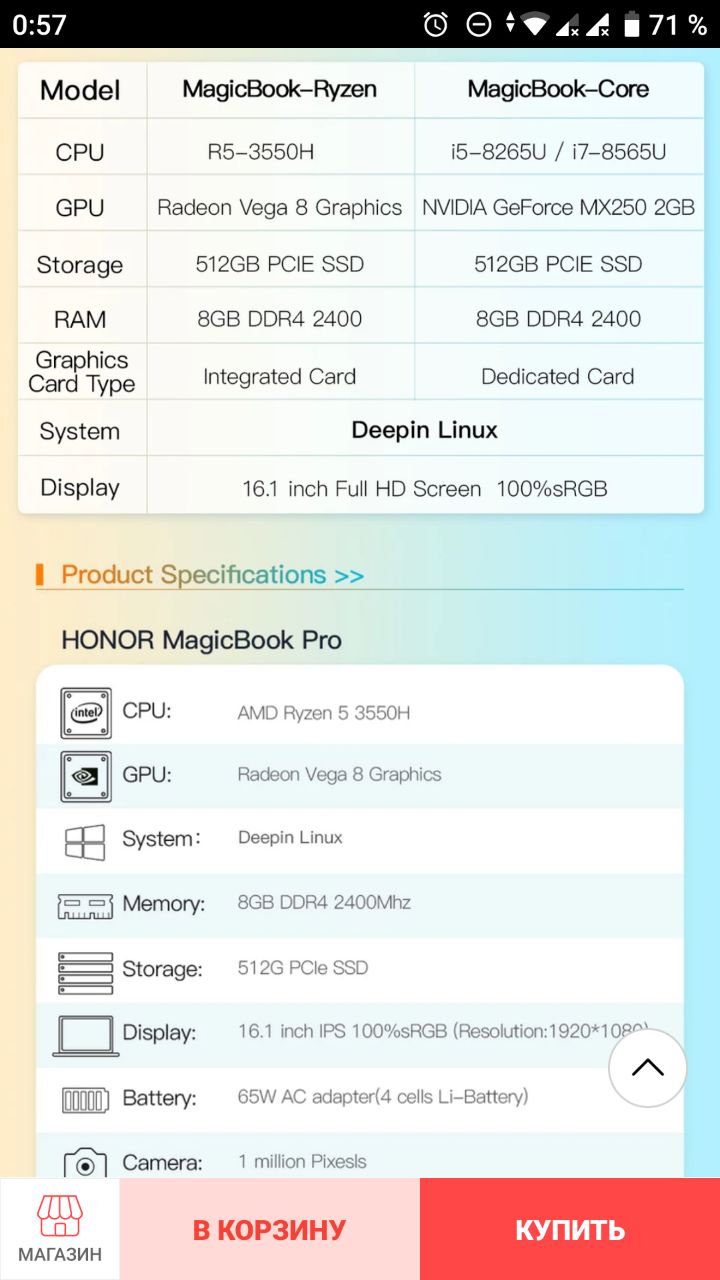Tap the scroll-to-top arrow button
Viewport: 720px width, 1280px height.
[x=648, y=1068]
